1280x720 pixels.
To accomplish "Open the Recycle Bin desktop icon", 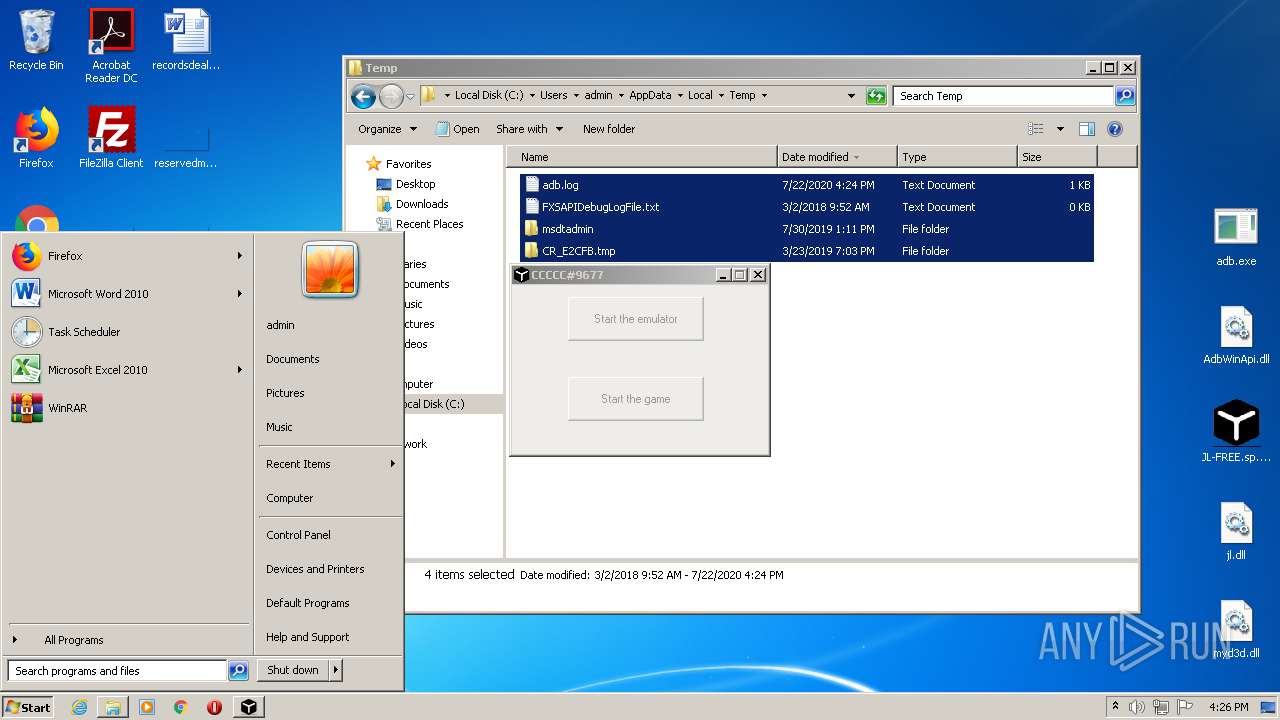I will pyautogui.click(x=36, y=40).
